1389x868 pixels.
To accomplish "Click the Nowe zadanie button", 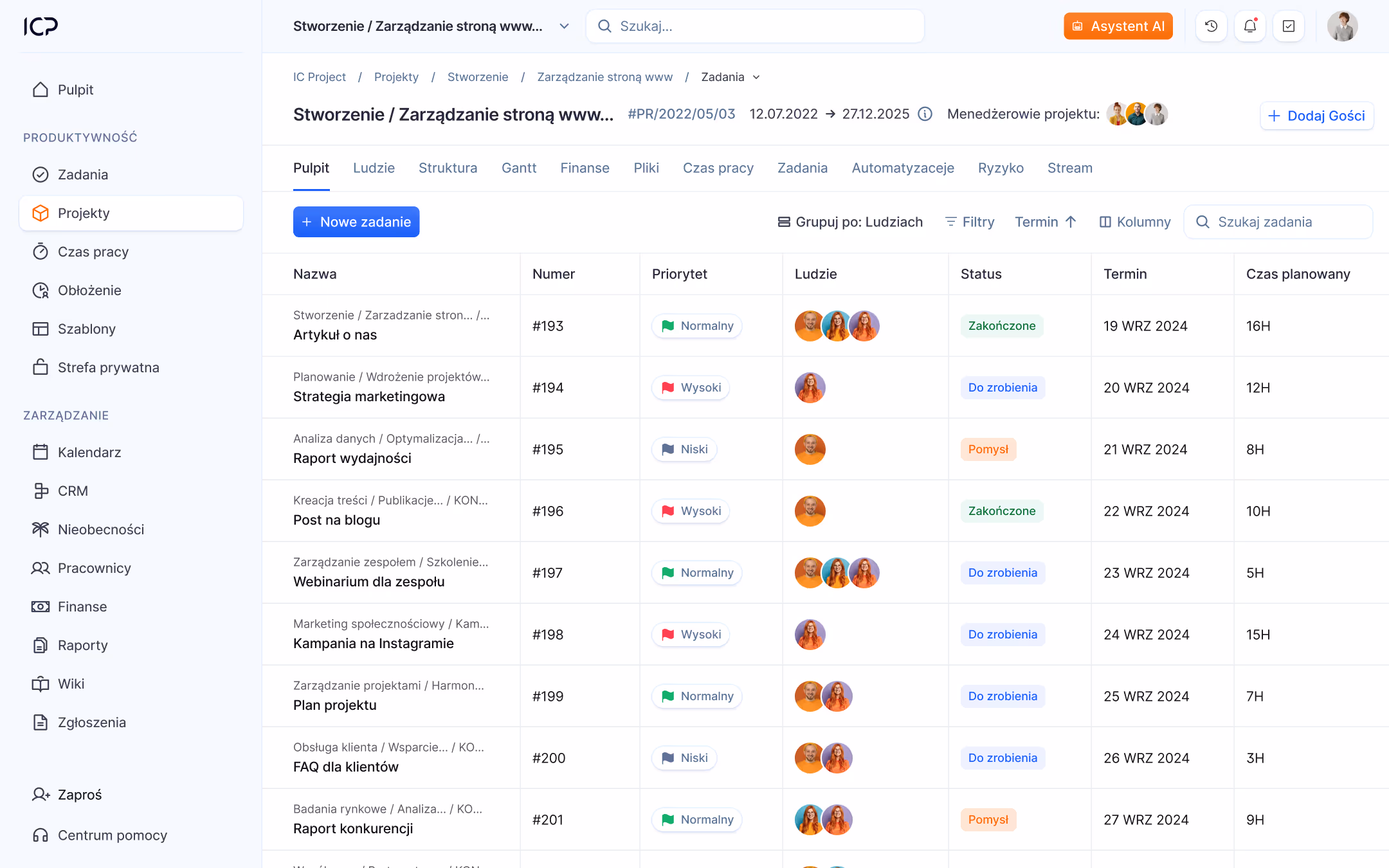I will (356, 222).
